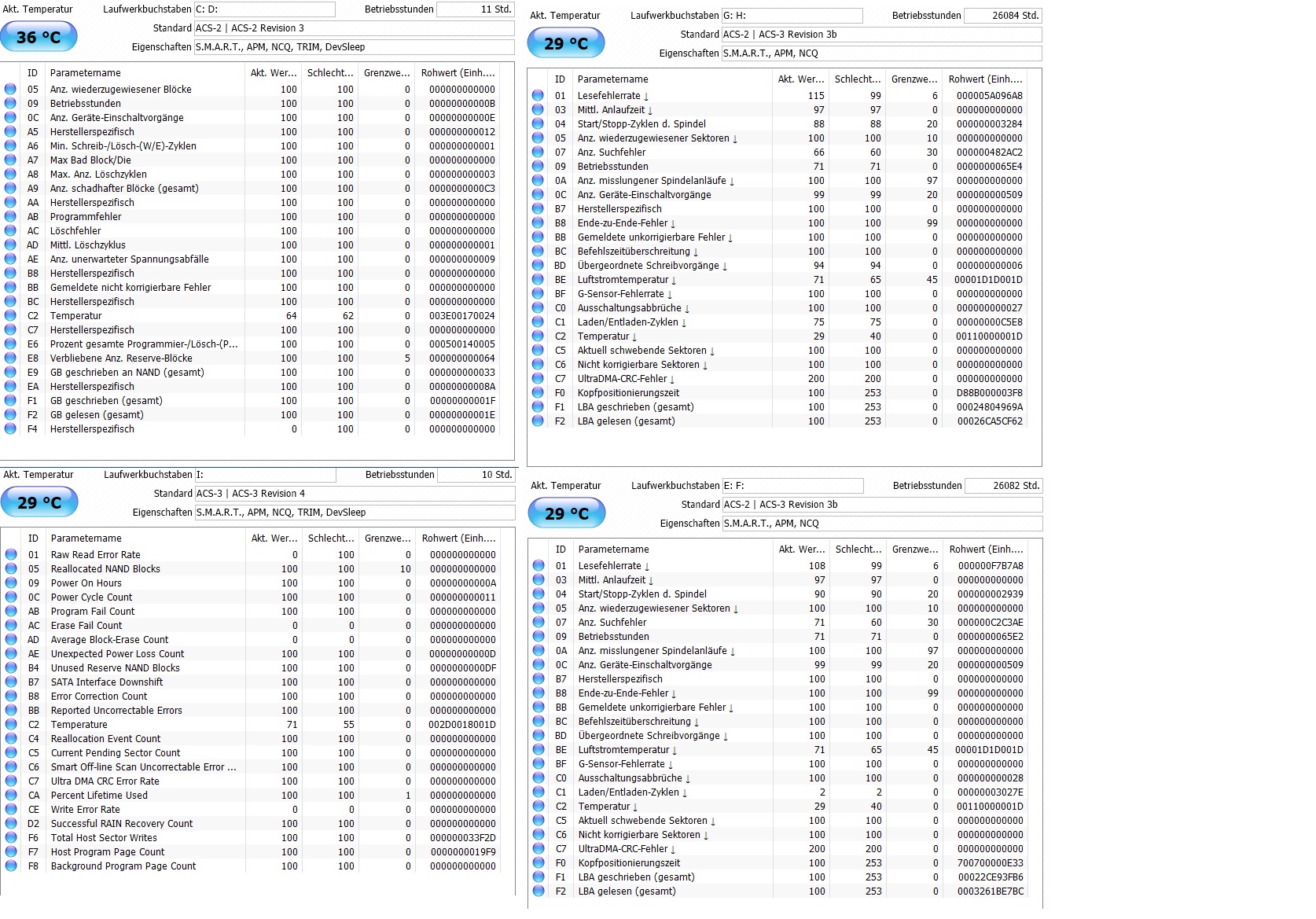Click status orb beside Percent Lifetime Used
Image resolution: width=1316 pixels, height=919 pixels.
[x=11, y=795]
